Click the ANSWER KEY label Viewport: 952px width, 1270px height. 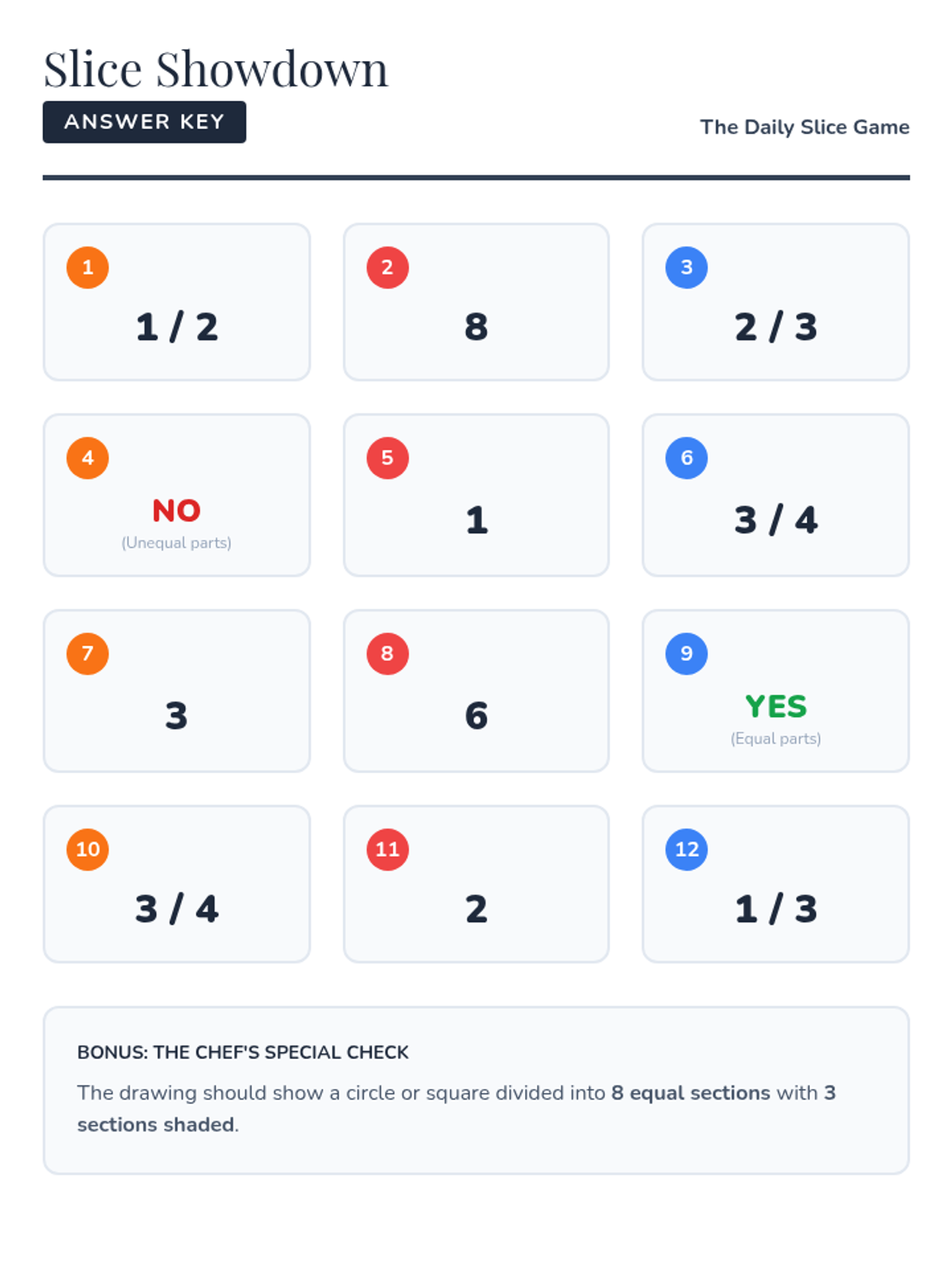(144, 122)
